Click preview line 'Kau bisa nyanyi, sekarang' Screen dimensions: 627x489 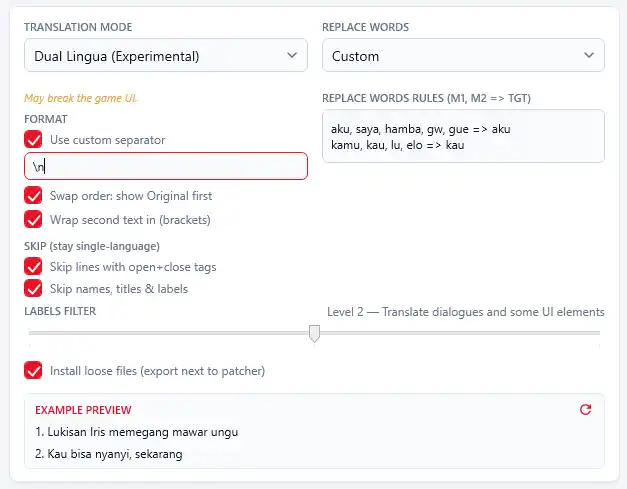tap(109, 454)
